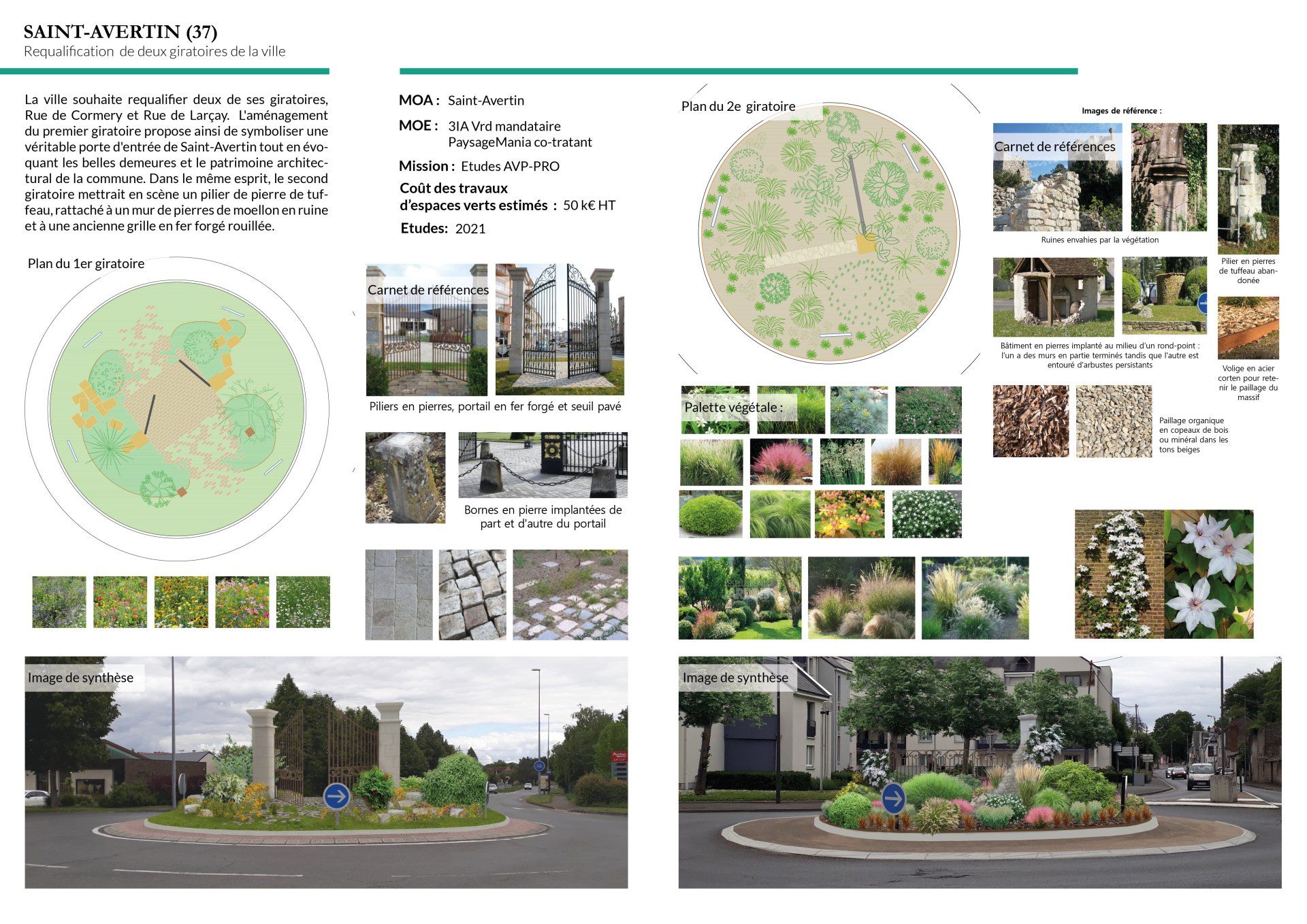Click the MOA Saint-Avertin text
Viewport: 1307px width, 924px height.
pos(463,100)
